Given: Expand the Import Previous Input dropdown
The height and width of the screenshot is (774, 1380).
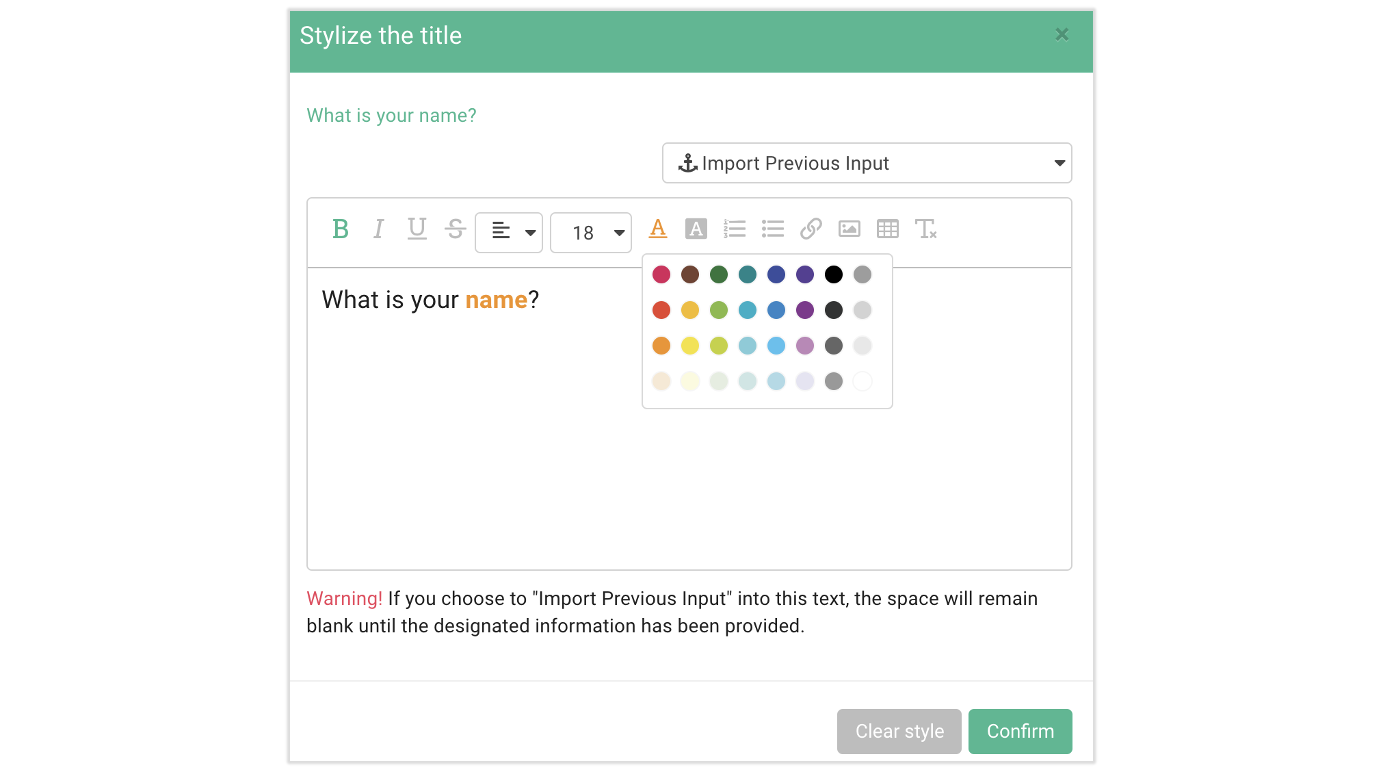Looking at the screenshot, I should pos(1057,163).
